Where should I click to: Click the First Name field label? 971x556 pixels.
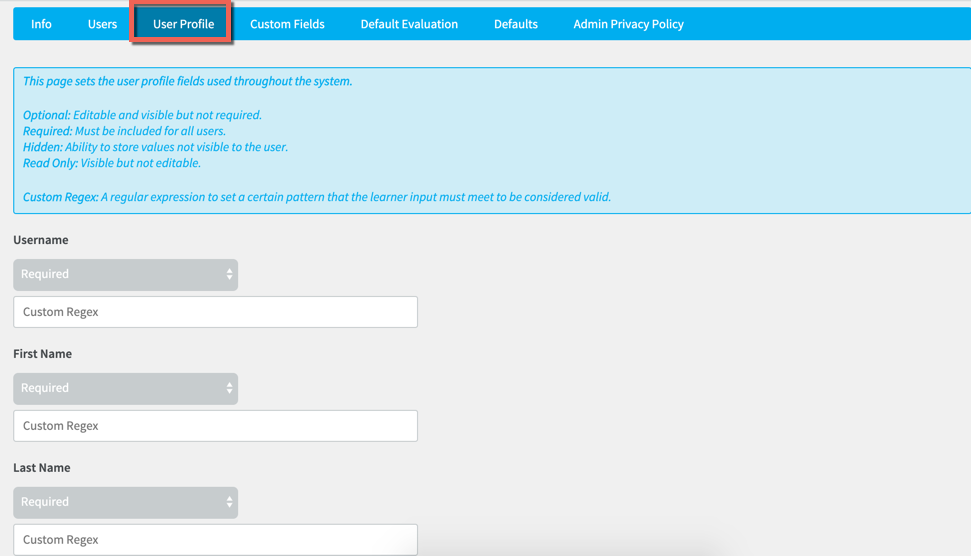[x=43, y=354]
